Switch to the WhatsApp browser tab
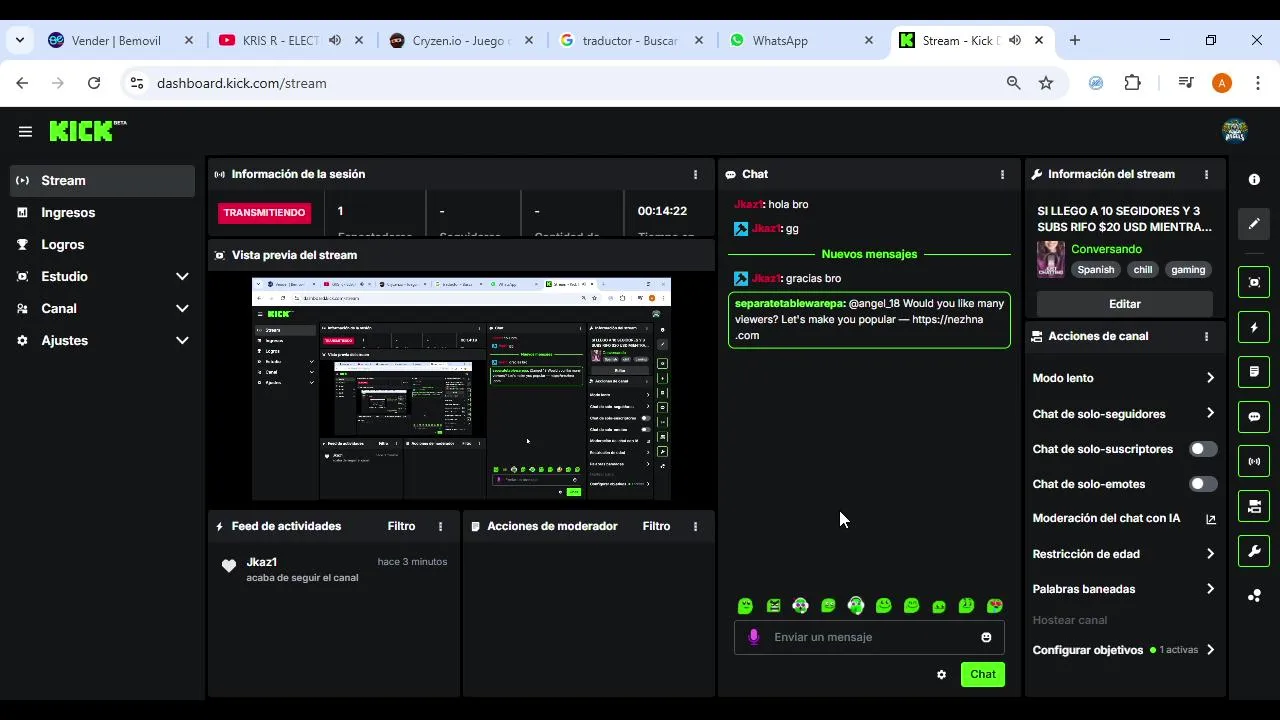1280x720 pixels. 802,40
